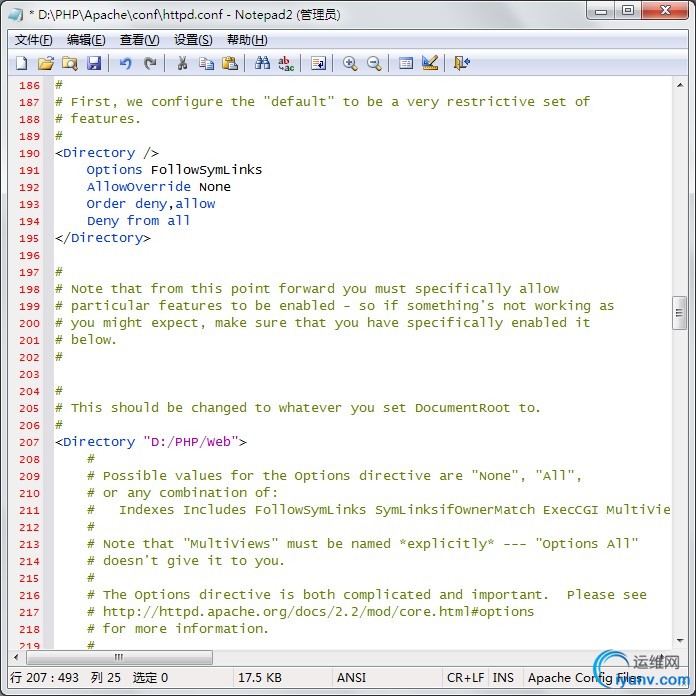The image size is (696, 696).
Task: Click the INS insert mode status
Action: pos(503,678)
